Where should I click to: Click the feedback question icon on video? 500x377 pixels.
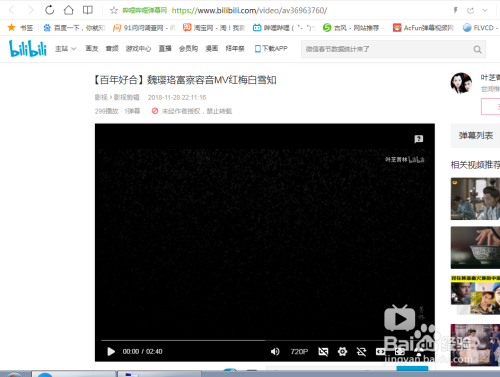pyautogui.click(x=419, y=139)
